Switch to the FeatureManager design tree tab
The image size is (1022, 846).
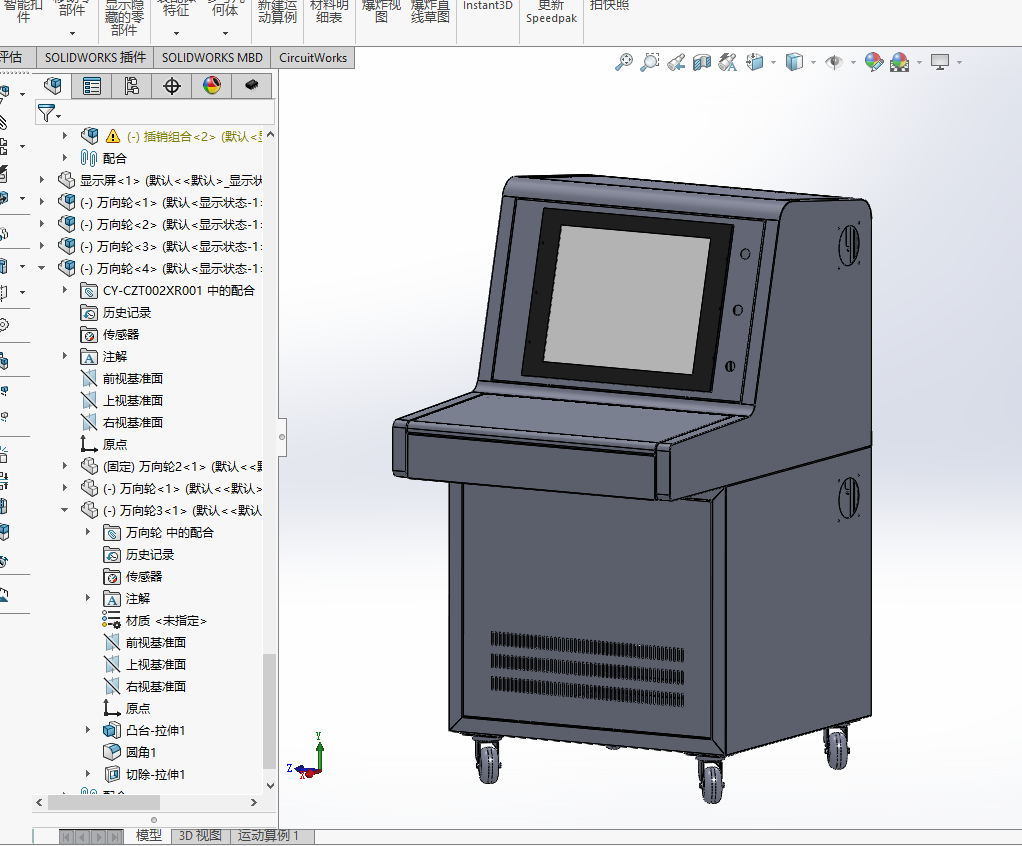53,85
